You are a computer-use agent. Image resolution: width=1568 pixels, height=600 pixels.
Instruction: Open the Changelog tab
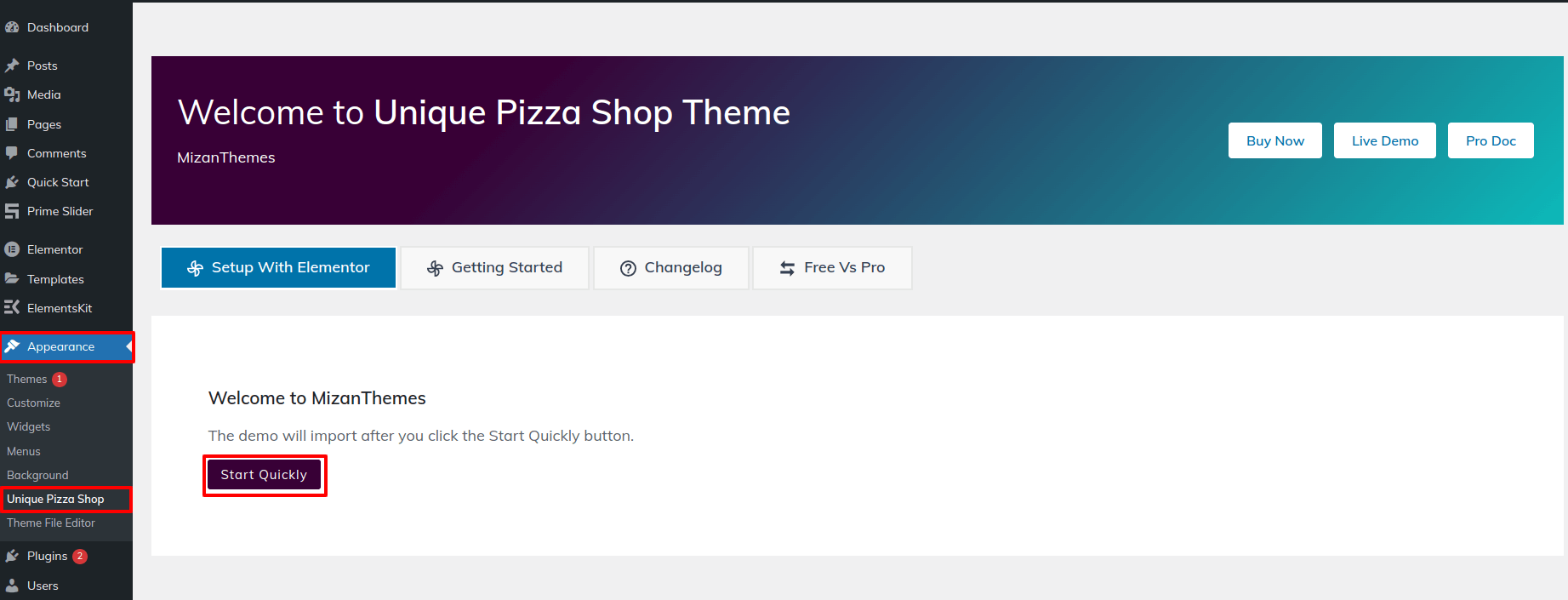pyautogui.click(x=670, y=268)
